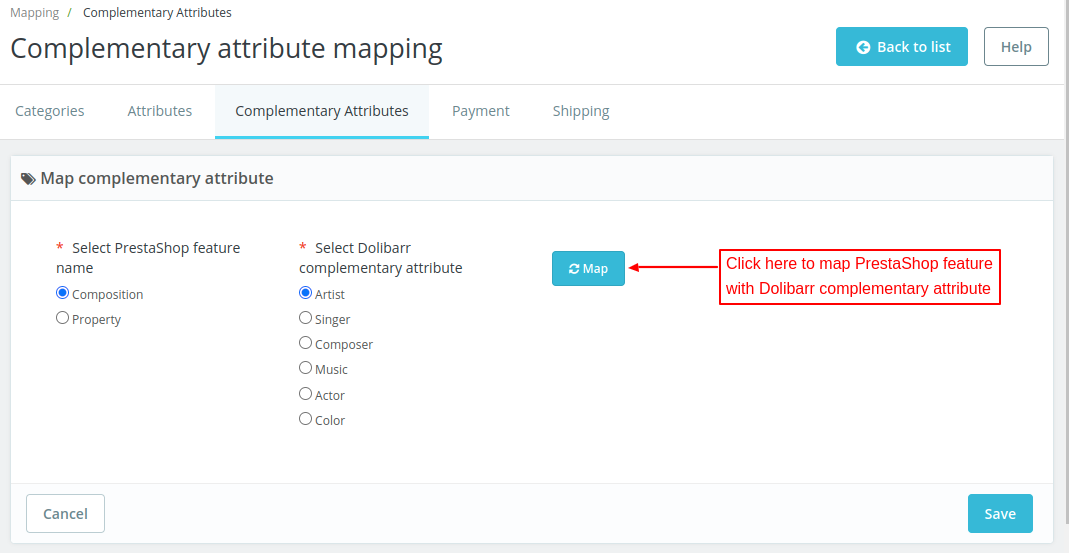Select the Composition feature radio button
1069x553 pixels.
coord(63,293)
